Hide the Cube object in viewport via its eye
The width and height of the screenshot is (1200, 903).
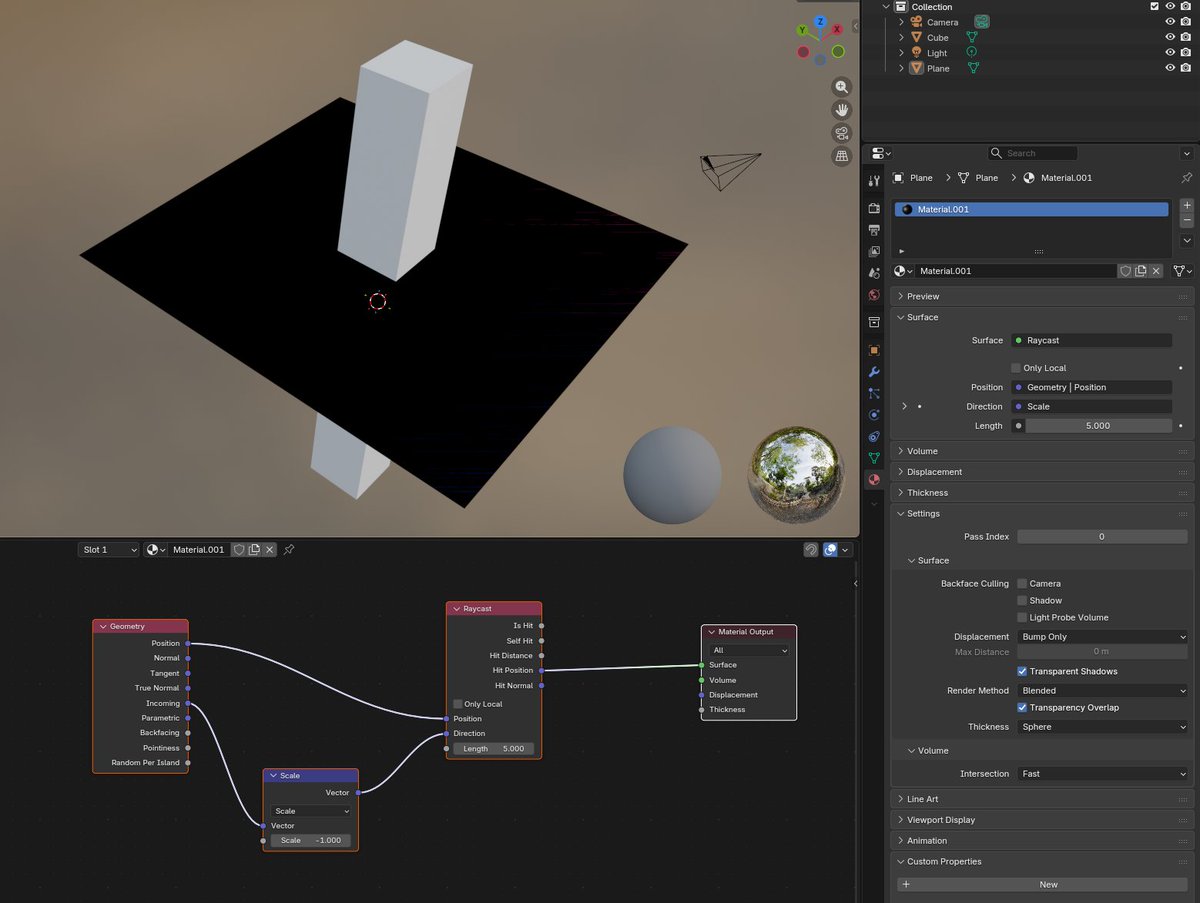click(x=1170, y=37)
